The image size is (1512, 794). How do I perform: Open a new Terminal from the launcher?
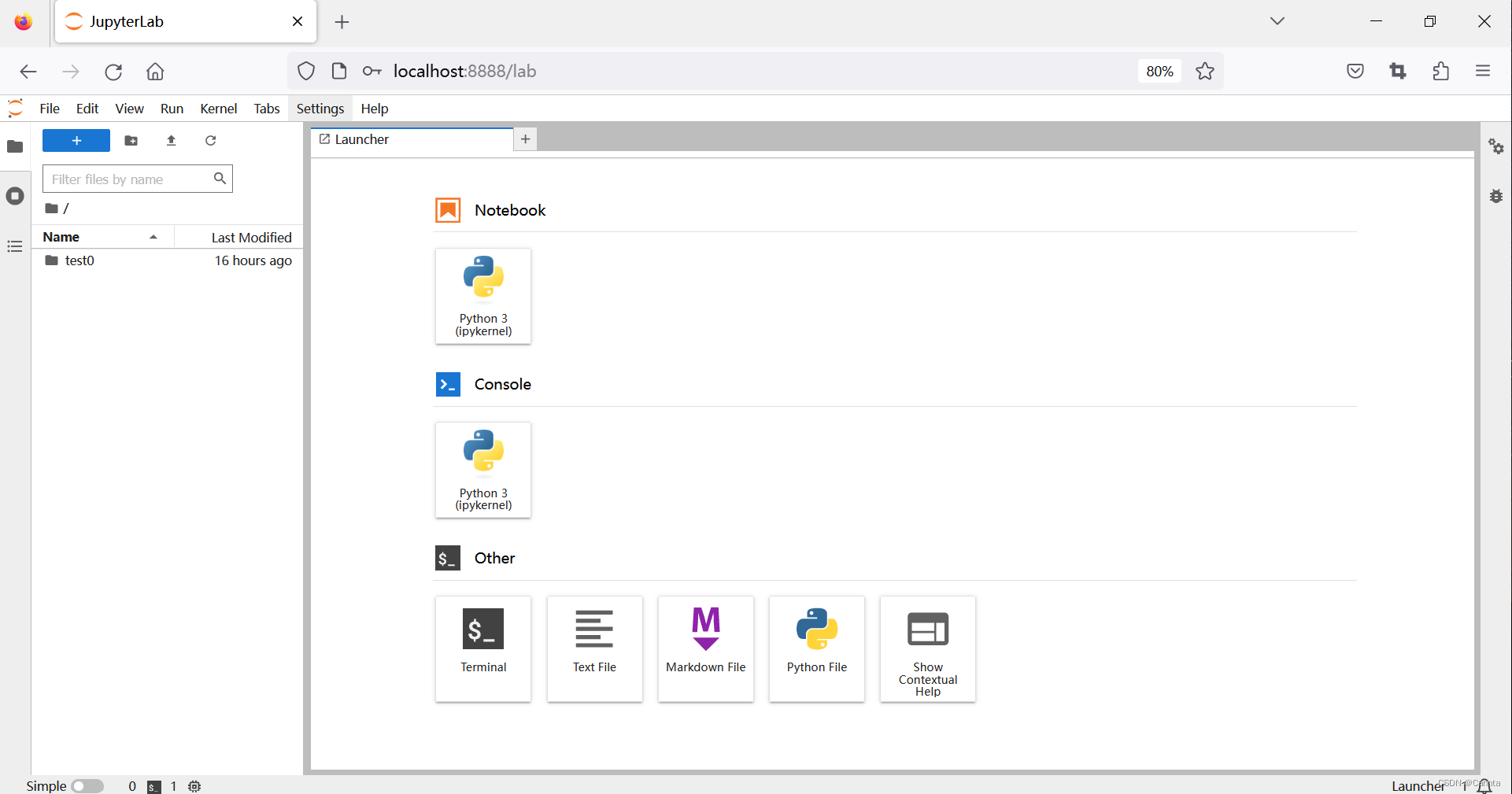[x=482, y=648]
